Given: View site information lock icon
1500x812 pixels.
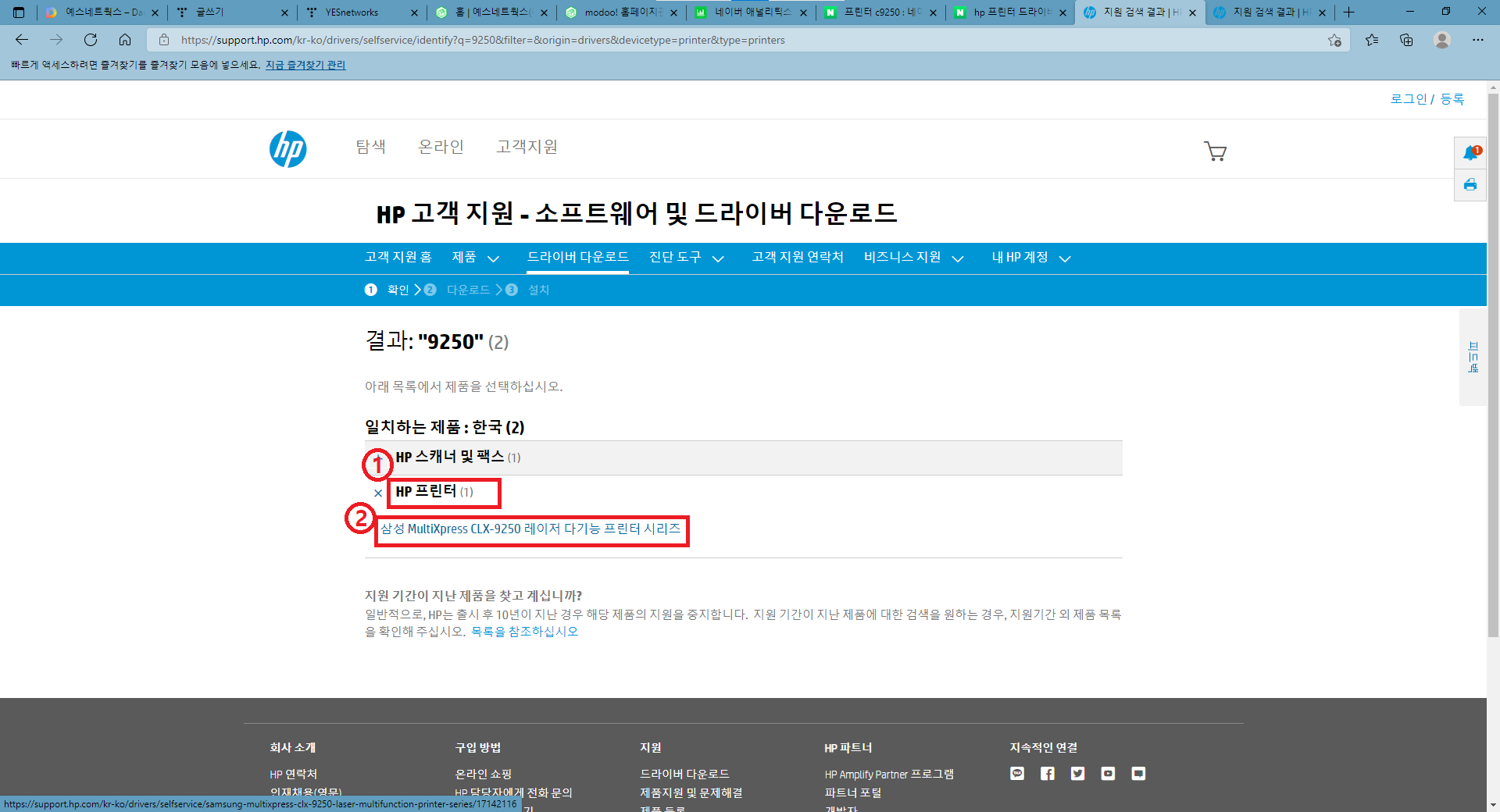Looking at the screenshot, I should pyautogui.click(x=163, y=40).
